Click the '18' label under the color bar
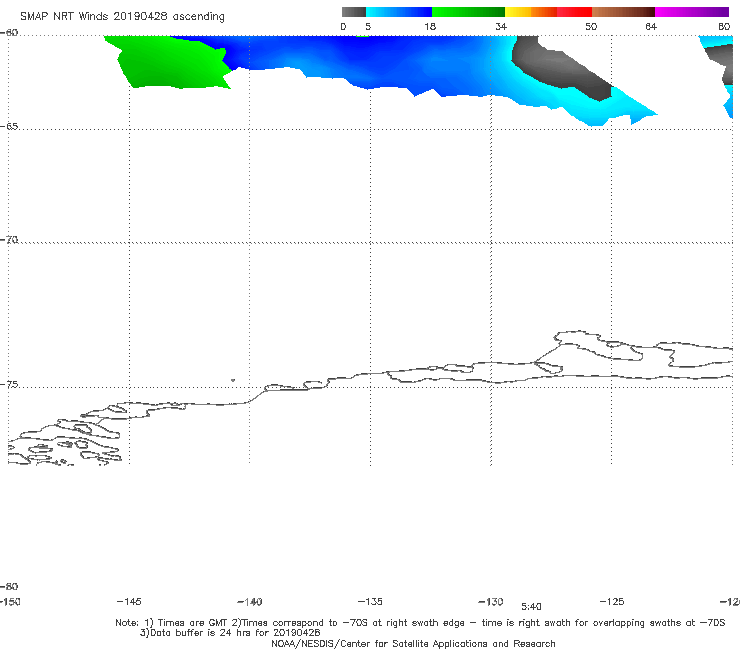The image size is (740, 650). coord(430,26)
